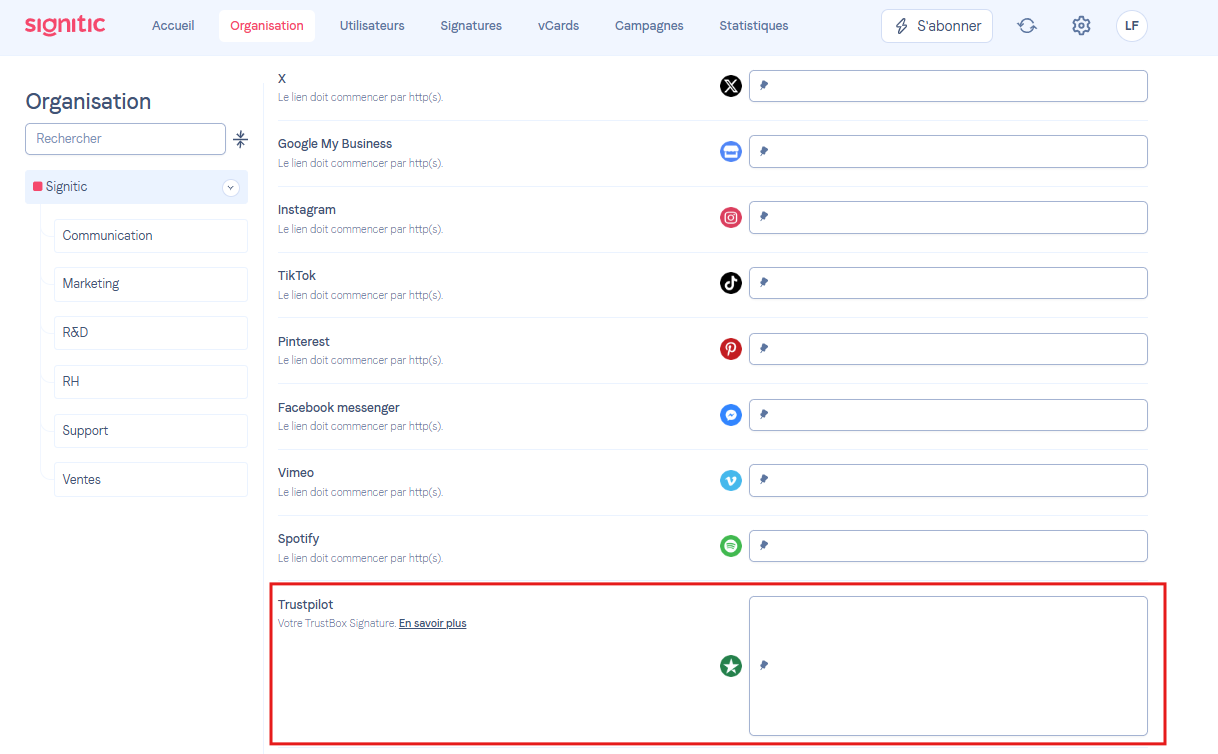Click the pin icon in Vimeo field
Image resolution: width=1218 pixels, height=754 pixels.
763,480
